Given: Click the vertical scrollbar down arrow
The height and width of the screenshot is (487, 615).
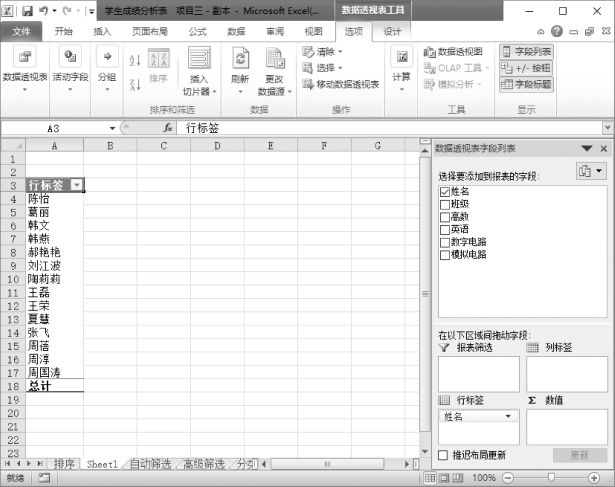Looking at the screenshot, I should [x=425, y=452].
